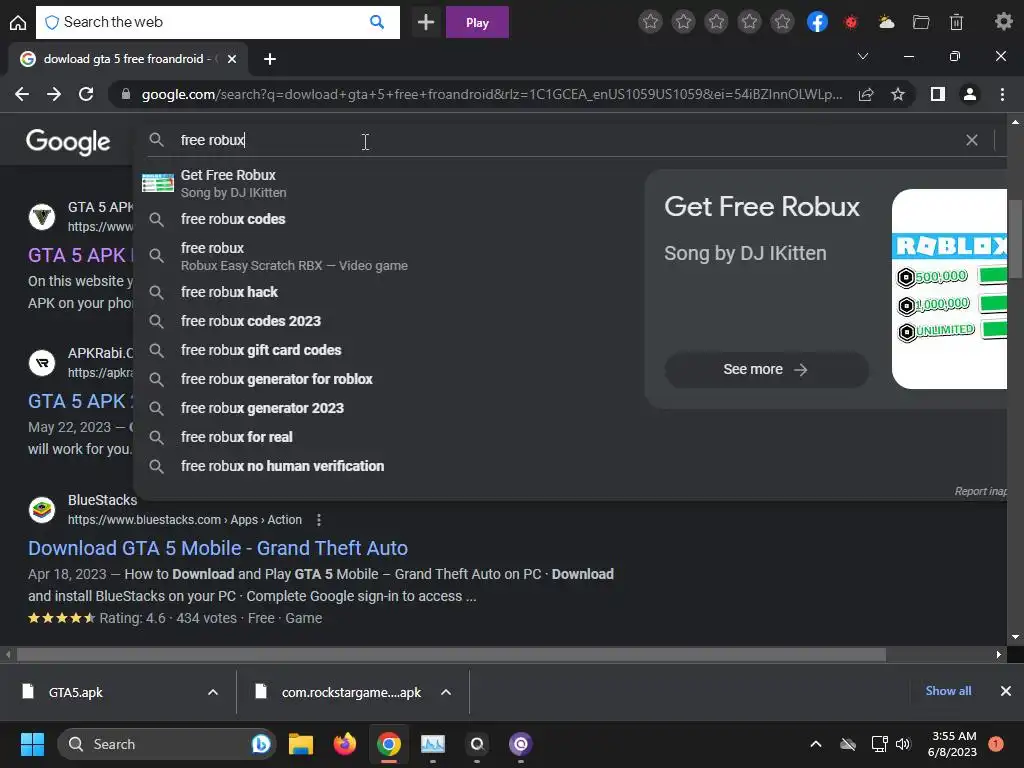The width and height of the screenshot is (1024, 768).
Task: Click the Google search text field
Action: pos(562,140)
